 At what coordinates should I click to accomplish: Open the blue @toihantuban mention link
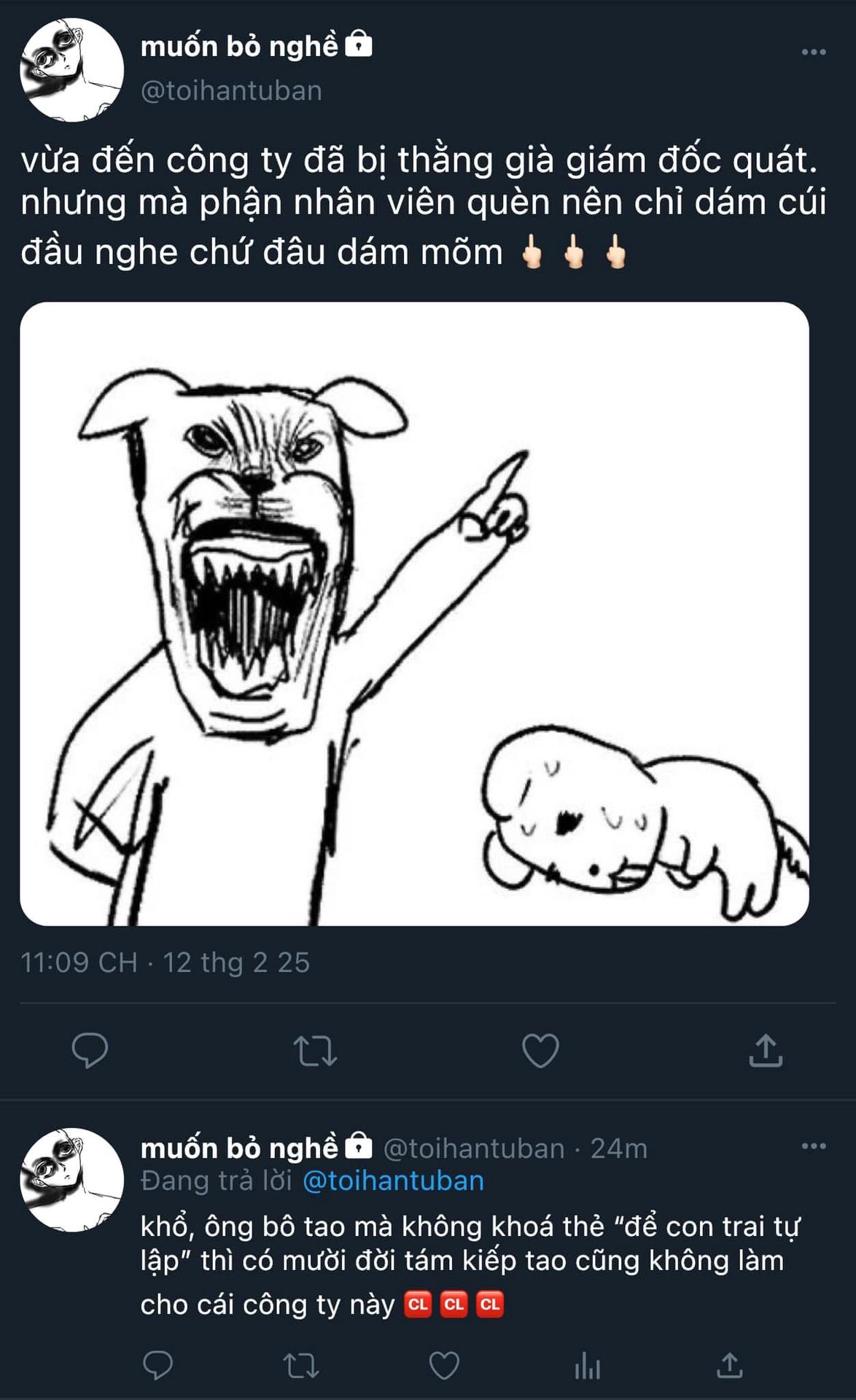pos(393,1181)
